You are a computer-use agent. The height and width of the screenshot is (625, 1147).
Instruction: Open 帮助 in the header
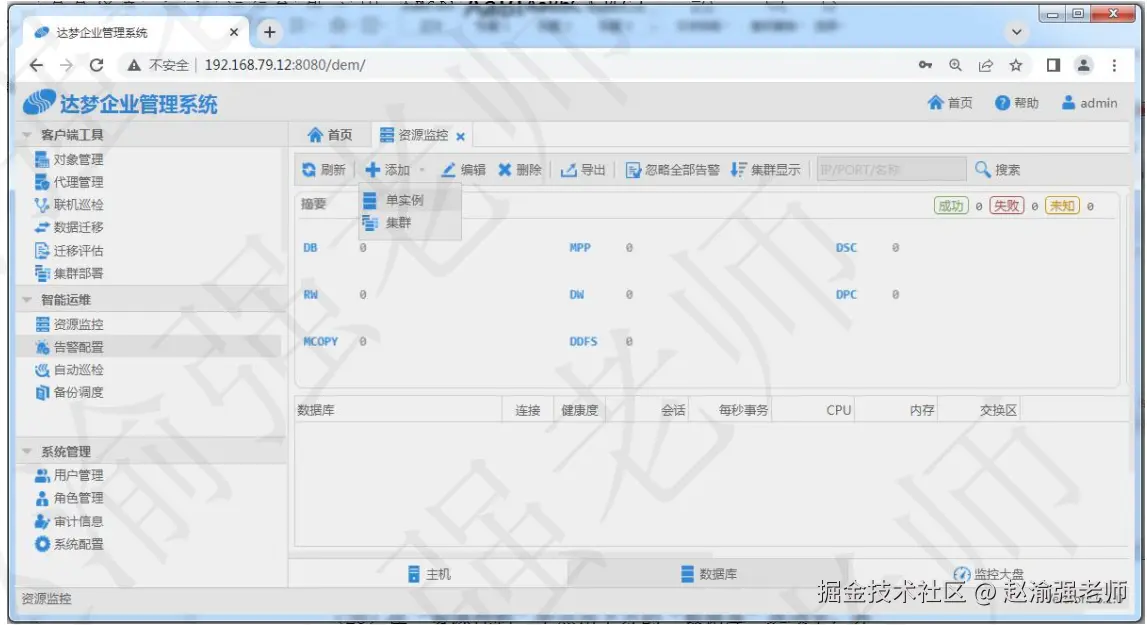pyautogui.click(x=1017, y=103)
